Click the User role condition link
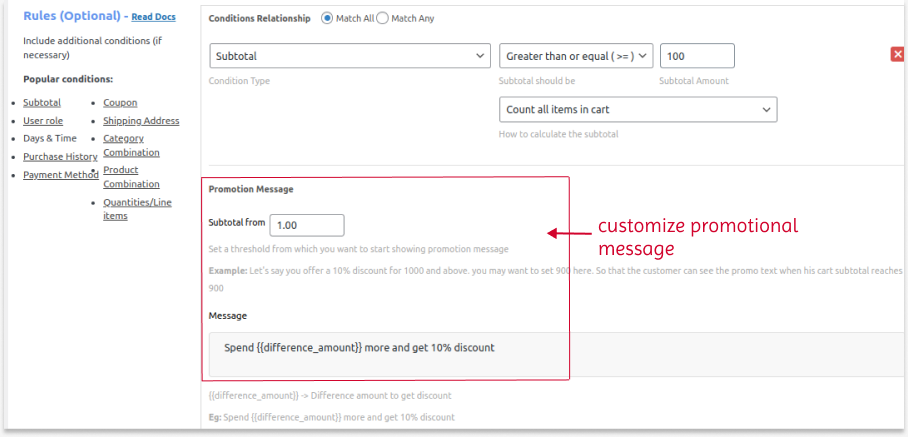 43,120
